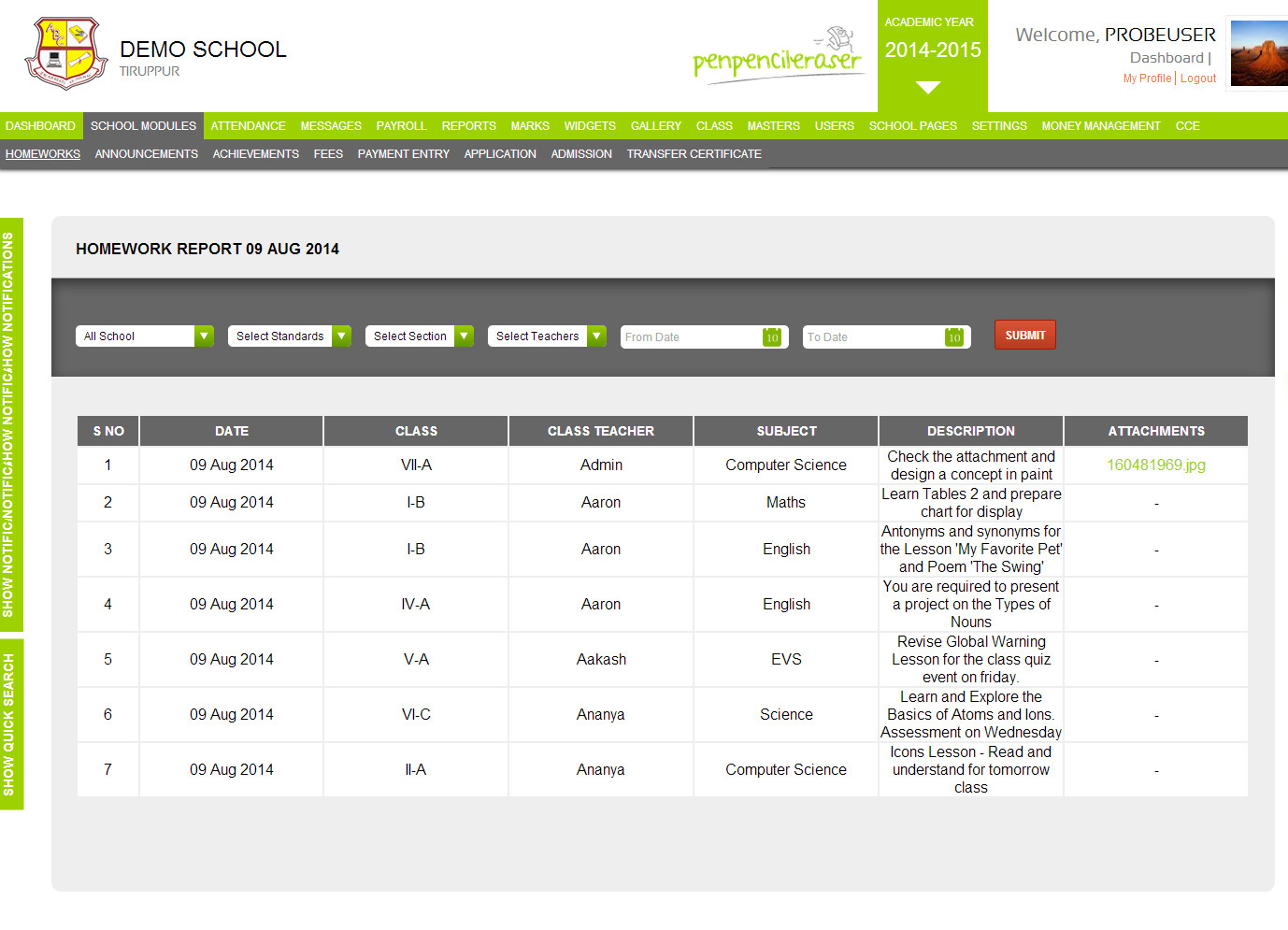Click the Aakash teacher cell
The image size is (1288, 930).
coord(601,659)
